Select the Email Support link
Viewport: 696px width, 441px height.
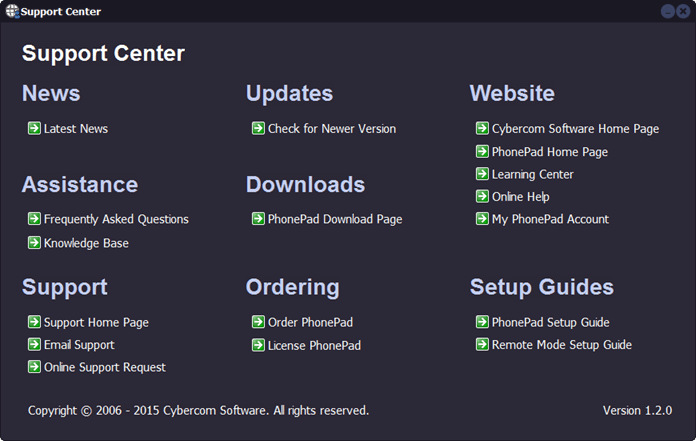(x=79, y=345)
